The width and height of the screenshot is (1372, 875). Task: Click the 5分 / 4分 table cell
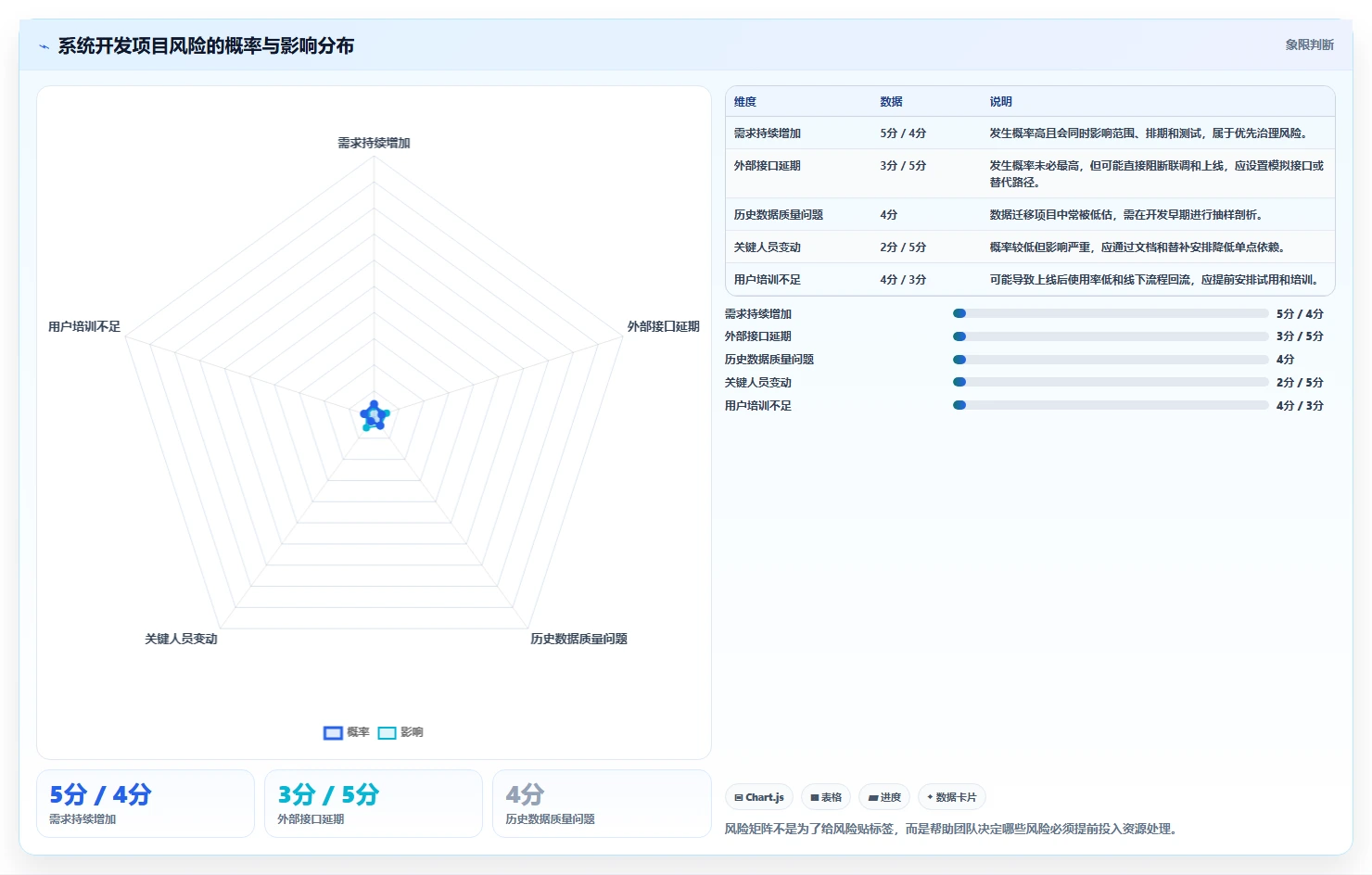click(903, 133)
